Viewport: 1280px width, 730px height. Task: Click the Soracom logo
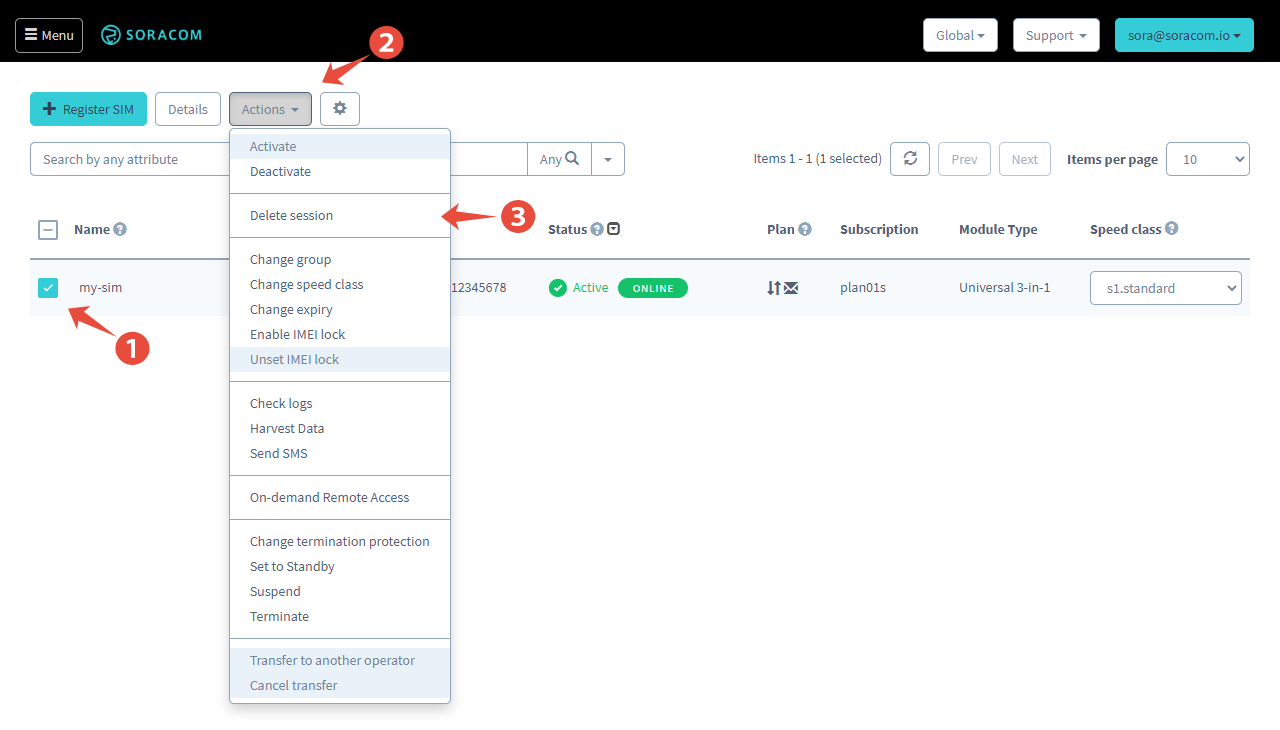click(152, 35)
